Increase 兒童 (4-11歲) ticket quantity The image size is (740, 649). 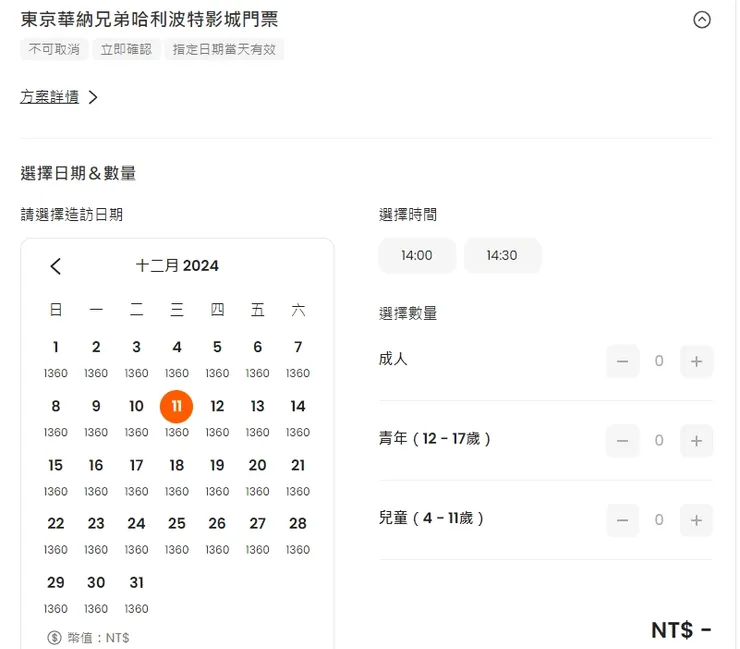click(x=697, y=520)
